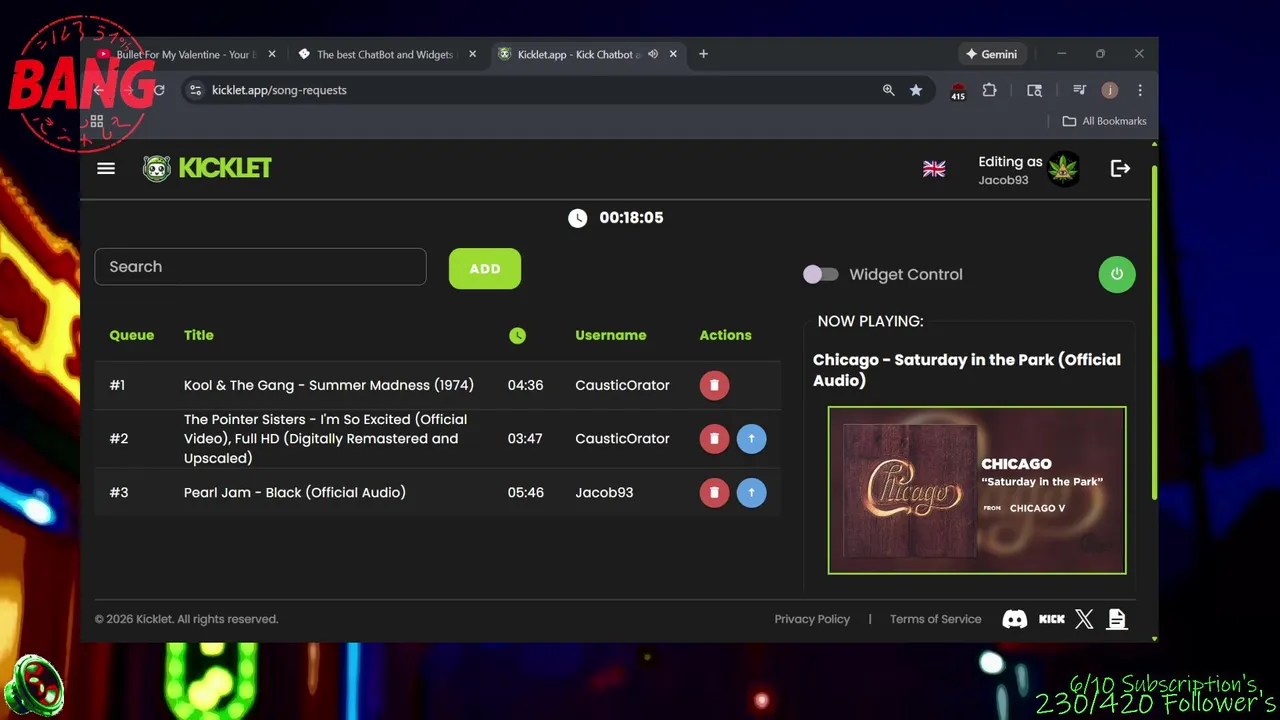Image resolution: width=1280 pixels, height=720 pixels.
Task: Close the best ChatBot and Widgets tab
Action: coord(473,54)
